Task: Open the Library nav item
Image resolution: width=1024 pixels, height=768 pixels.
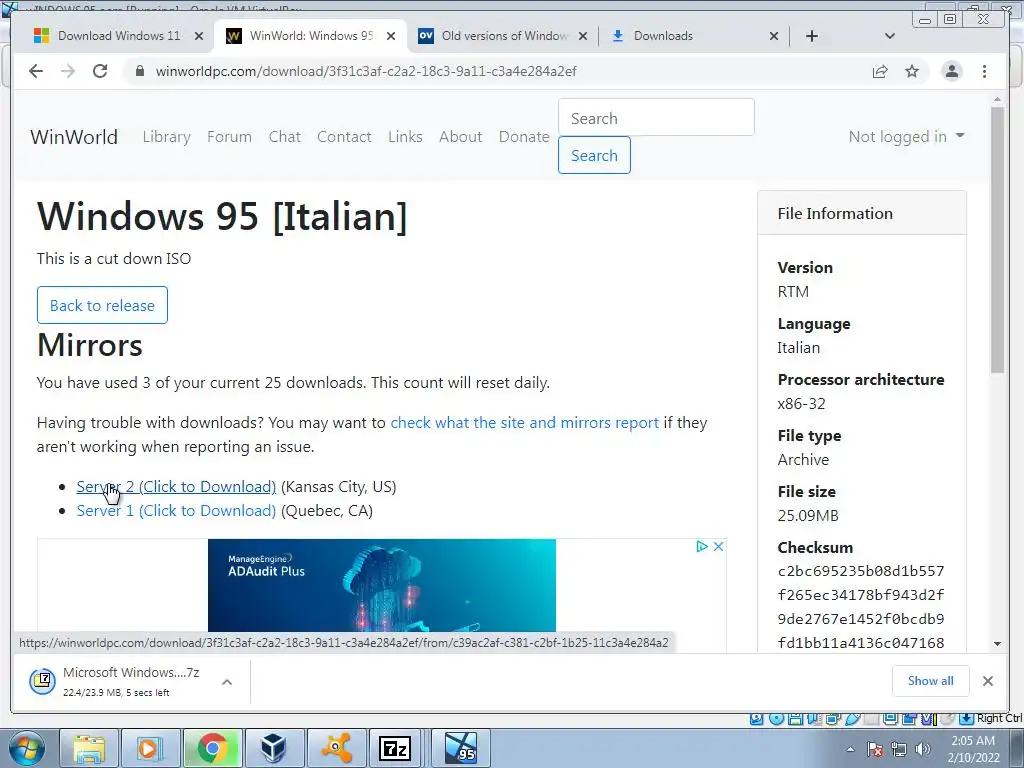Action: click(167, 136)
